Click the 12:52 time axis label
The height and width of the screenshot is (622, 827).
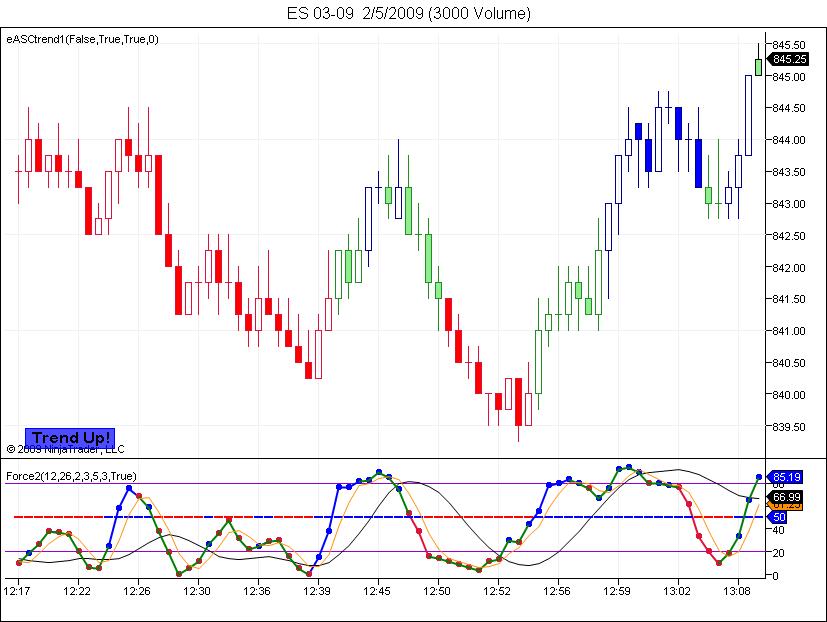coord(497,591)
